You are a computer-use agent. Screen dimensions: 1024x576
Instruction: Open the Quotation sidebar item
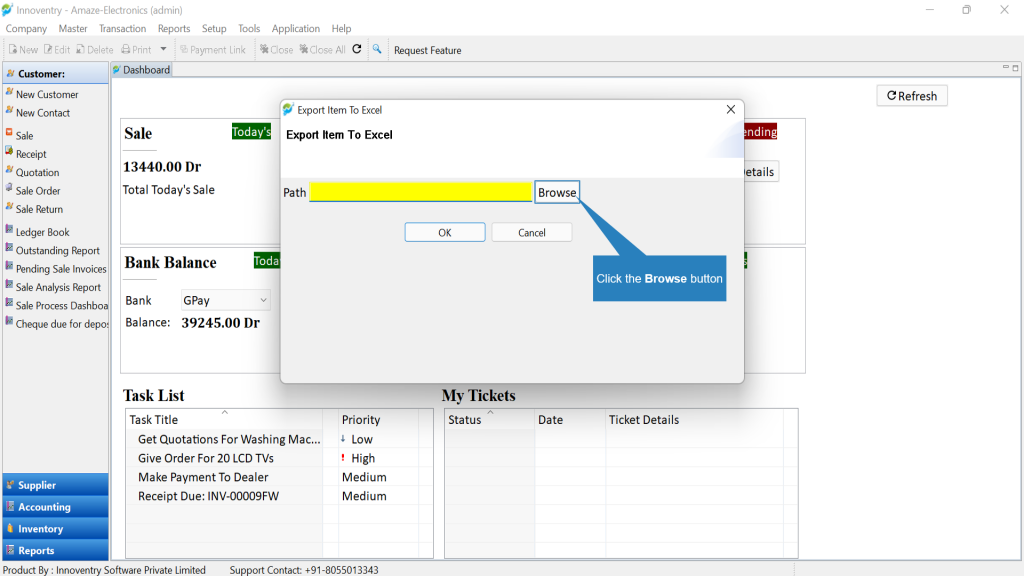click(x=37, y=172)
